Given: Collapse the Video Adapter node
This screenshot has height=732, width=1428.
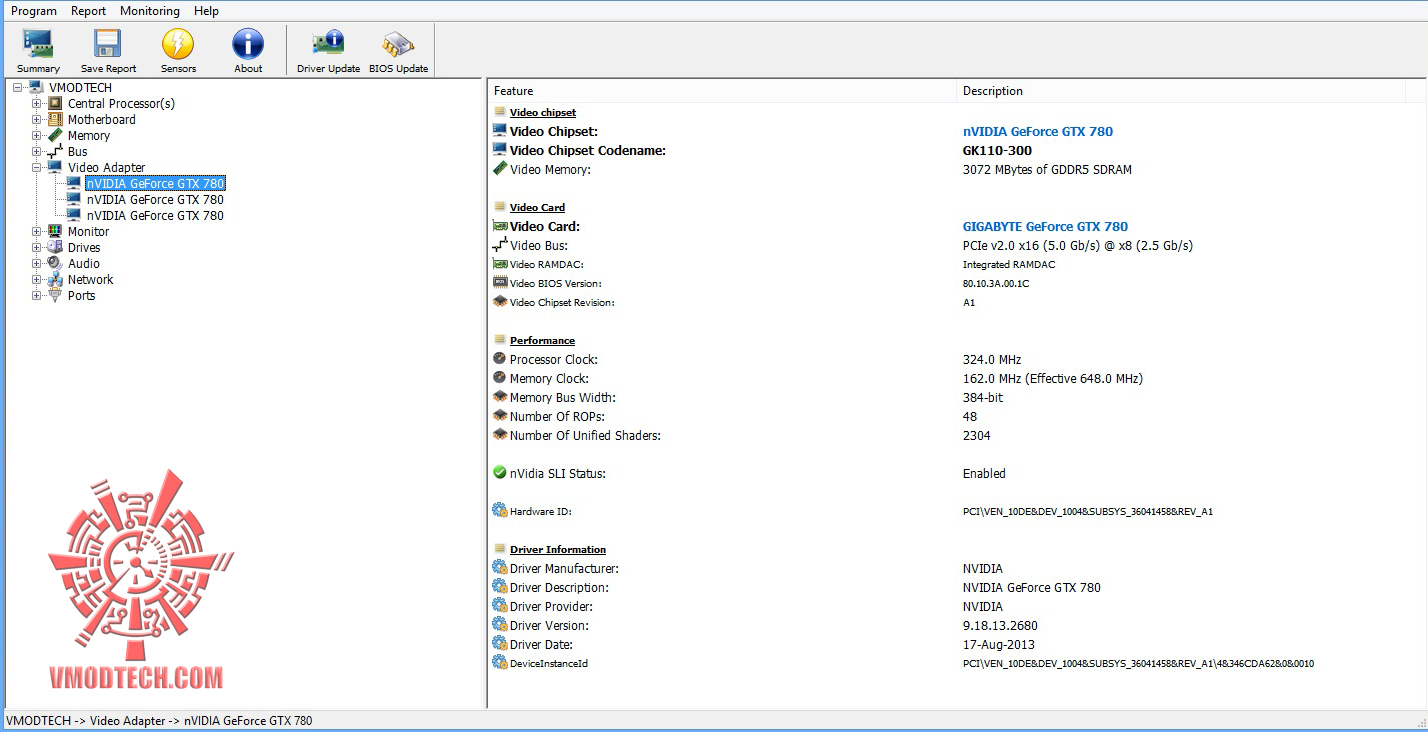Looking at the screenshot, I should [x=37, y=168].
